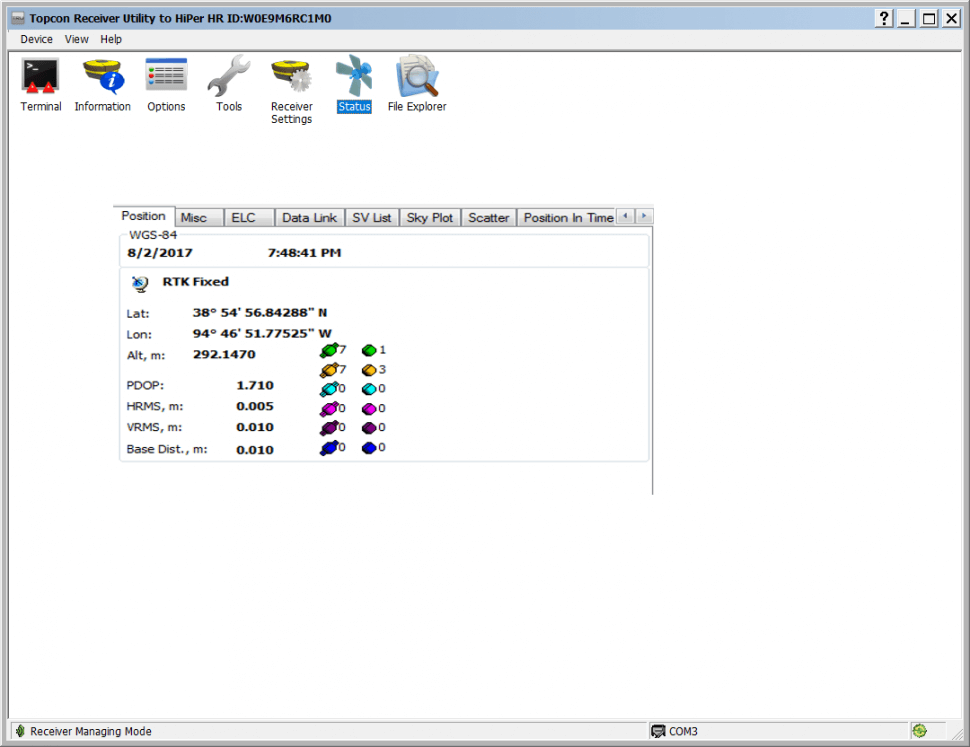
Task: Click blue base icon in second column
Action: [369, 448]
